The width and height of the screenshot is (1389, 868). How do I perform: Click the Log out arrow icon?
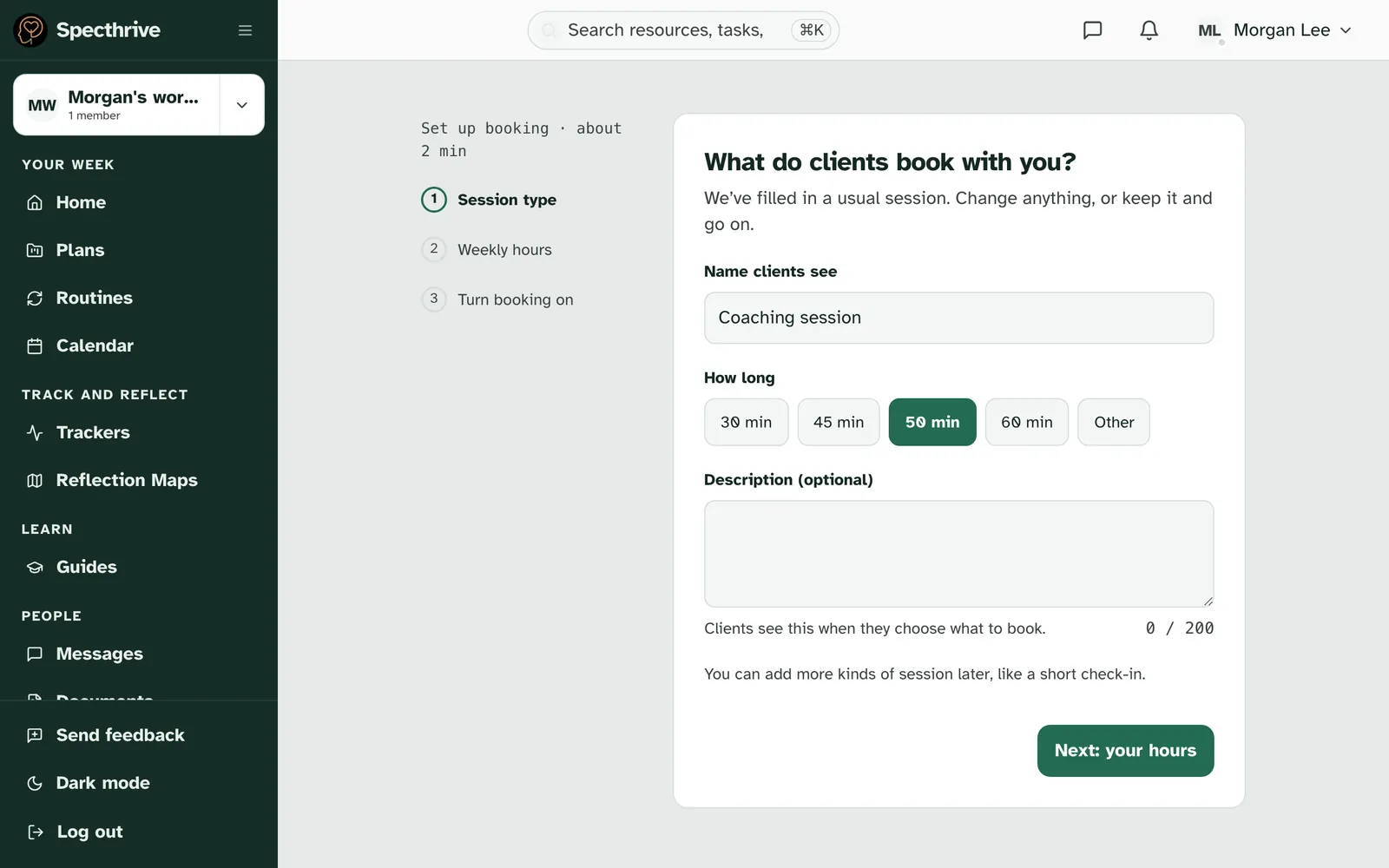(x=35, y=832)
